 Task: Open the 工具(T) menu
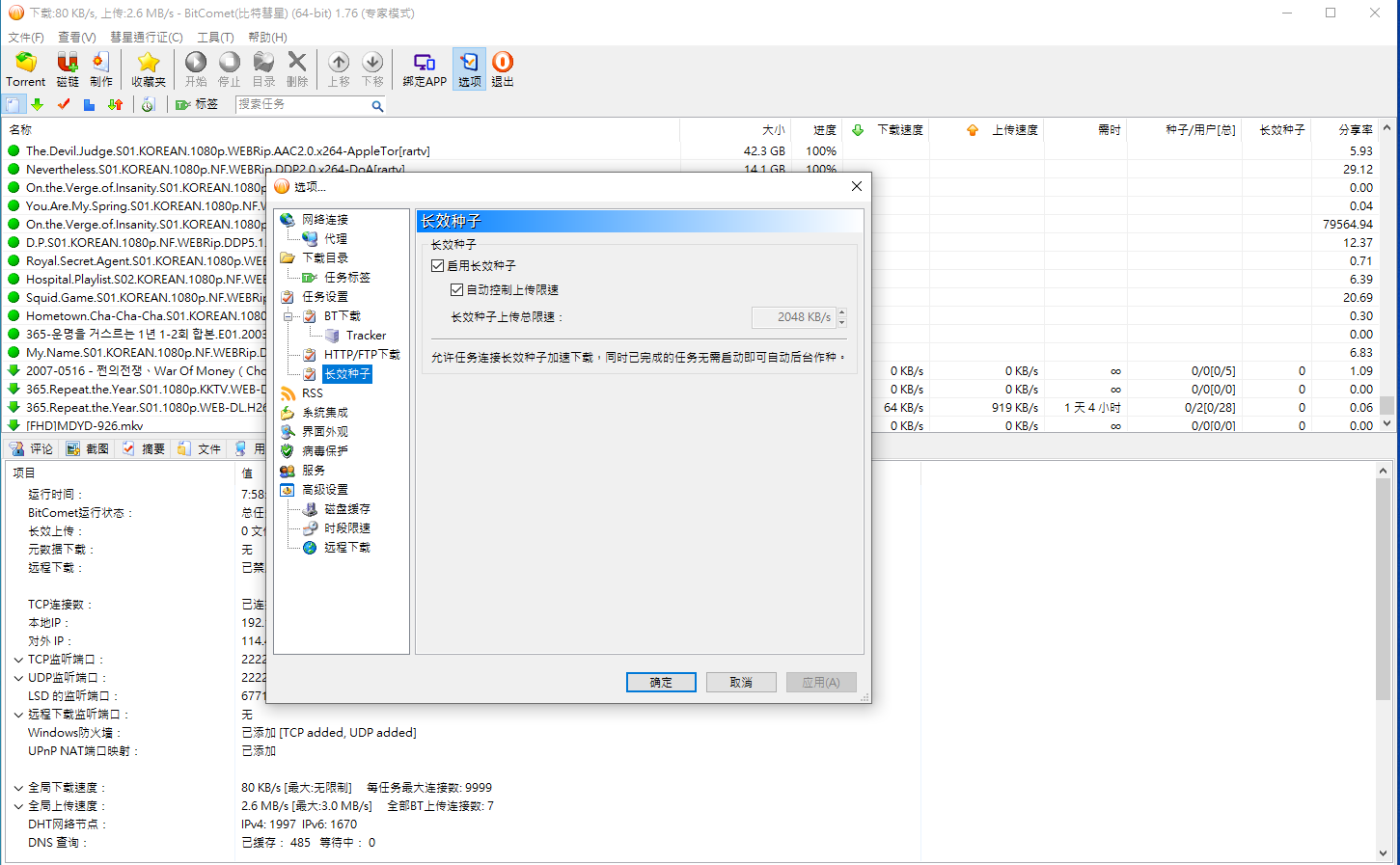click(215, 37)
